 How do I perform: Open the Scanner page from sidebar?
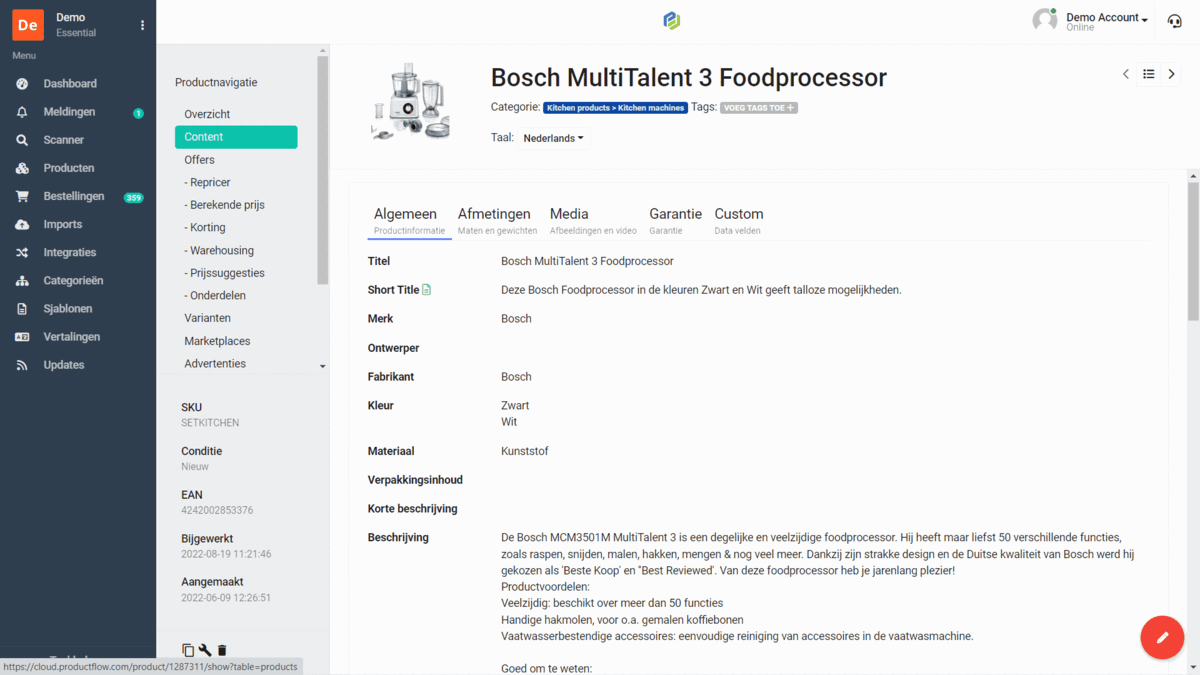click(x=63, y=140)
